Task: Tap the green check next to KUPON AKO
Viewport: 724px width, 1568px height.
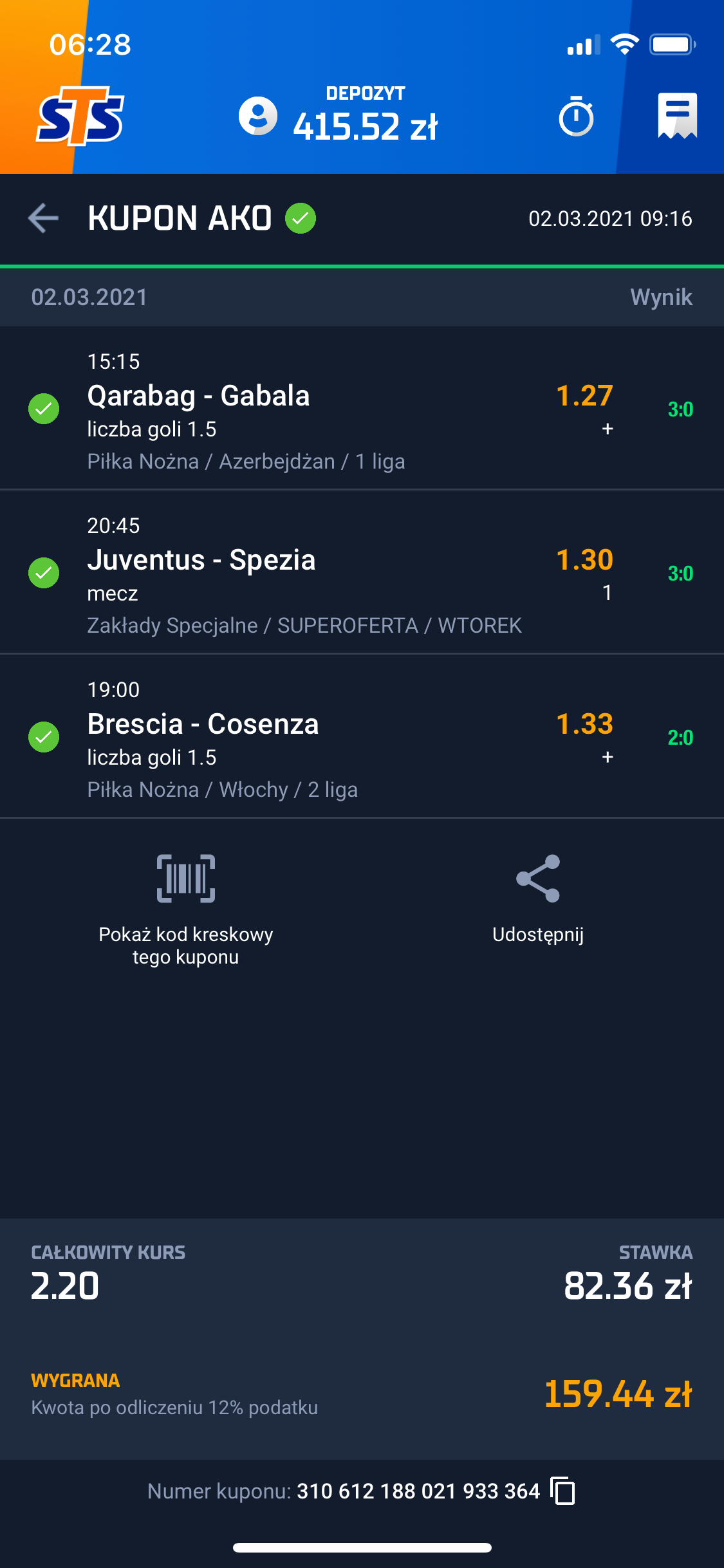Action: coord(301,218)
